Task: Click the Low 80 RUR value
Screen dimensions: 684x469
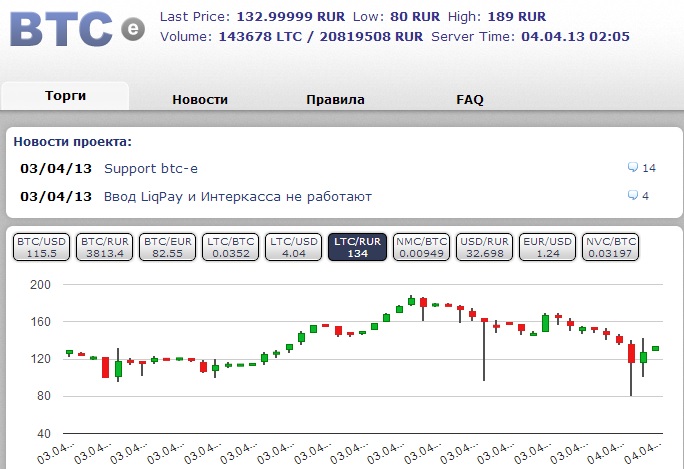Action: 415,17
